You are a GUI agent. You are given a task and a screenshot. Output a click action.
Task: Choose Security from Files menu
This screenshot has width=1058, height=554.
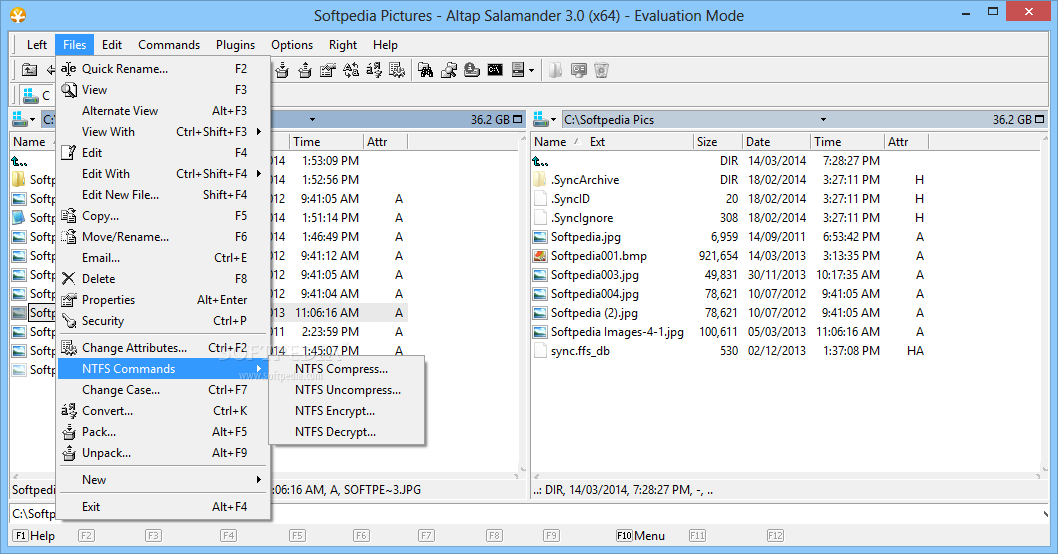pos(163,321)
